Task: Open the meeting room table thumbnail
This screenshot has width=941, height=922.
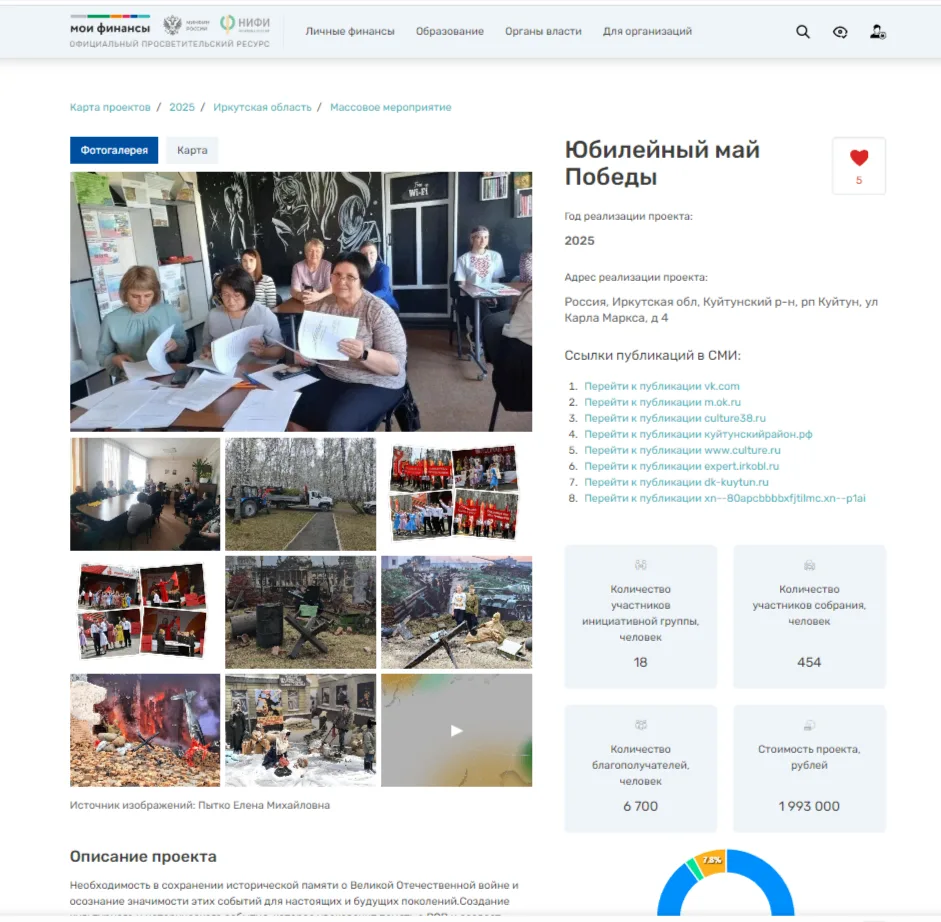Action: pos(145,494)
